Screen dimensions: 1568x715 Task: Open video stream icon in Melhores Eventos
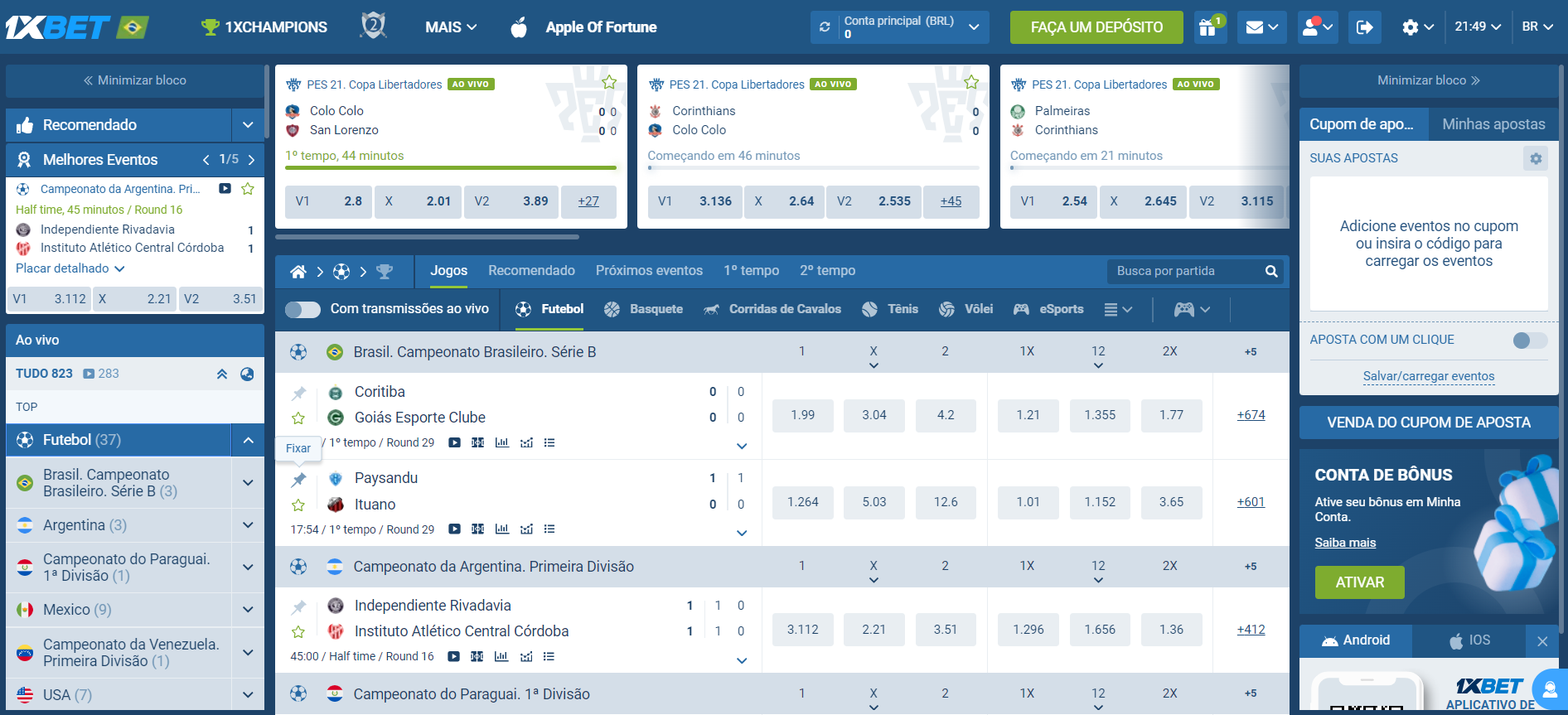click(225, 189)
